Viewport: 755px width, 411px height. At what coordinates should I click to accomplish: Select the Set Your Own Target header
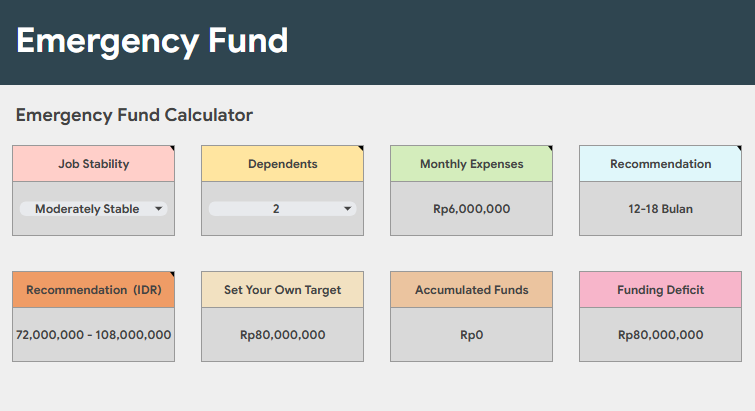(283, 290)
